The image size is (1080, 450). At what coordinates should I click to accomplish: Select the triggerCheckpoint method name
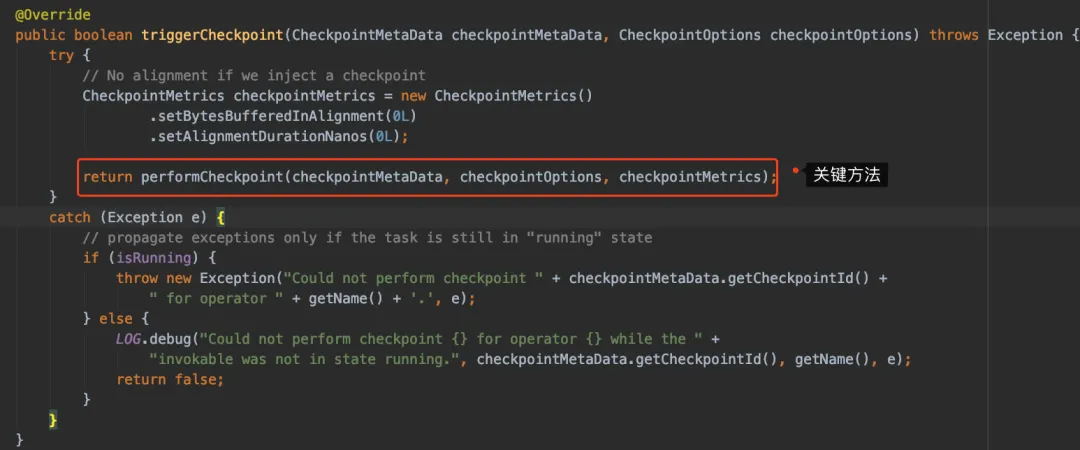point(212,35)
